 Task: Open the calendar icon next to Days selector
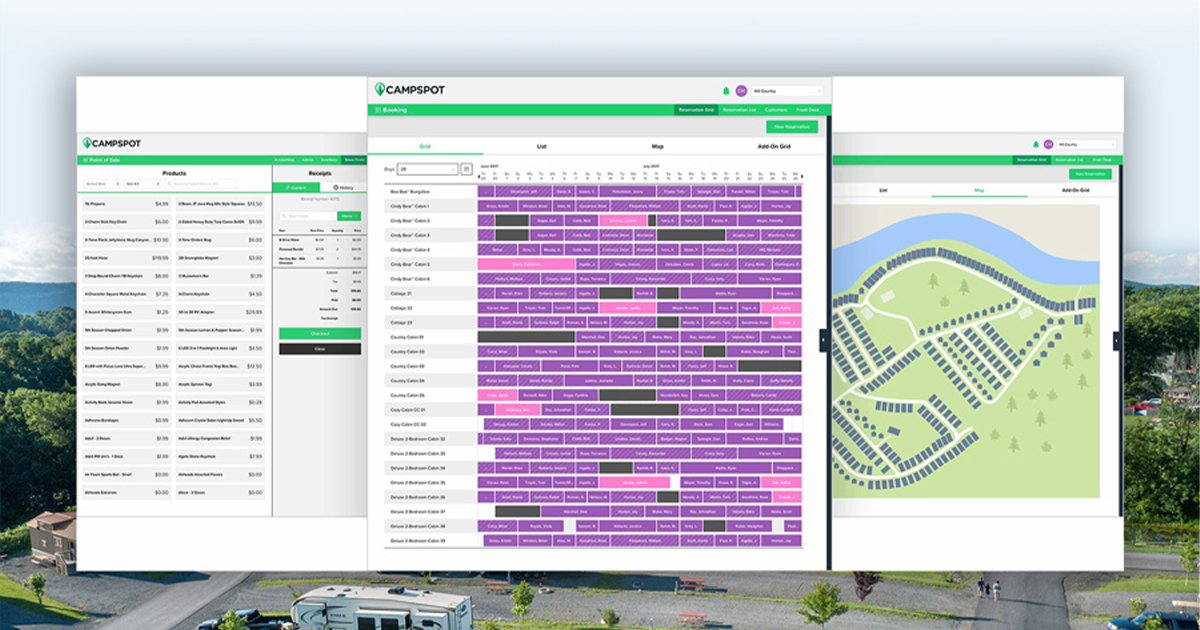(x=466, y=167)
